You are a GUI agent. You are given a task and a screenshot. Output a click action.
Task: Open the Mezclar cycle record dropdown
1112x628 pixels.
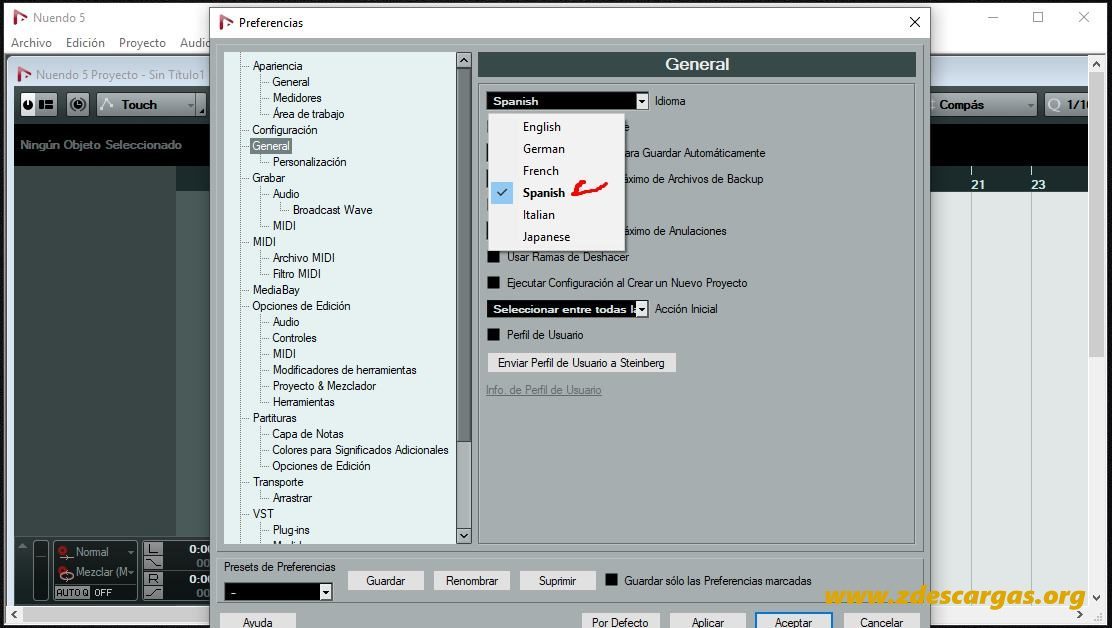click(130, 572)
